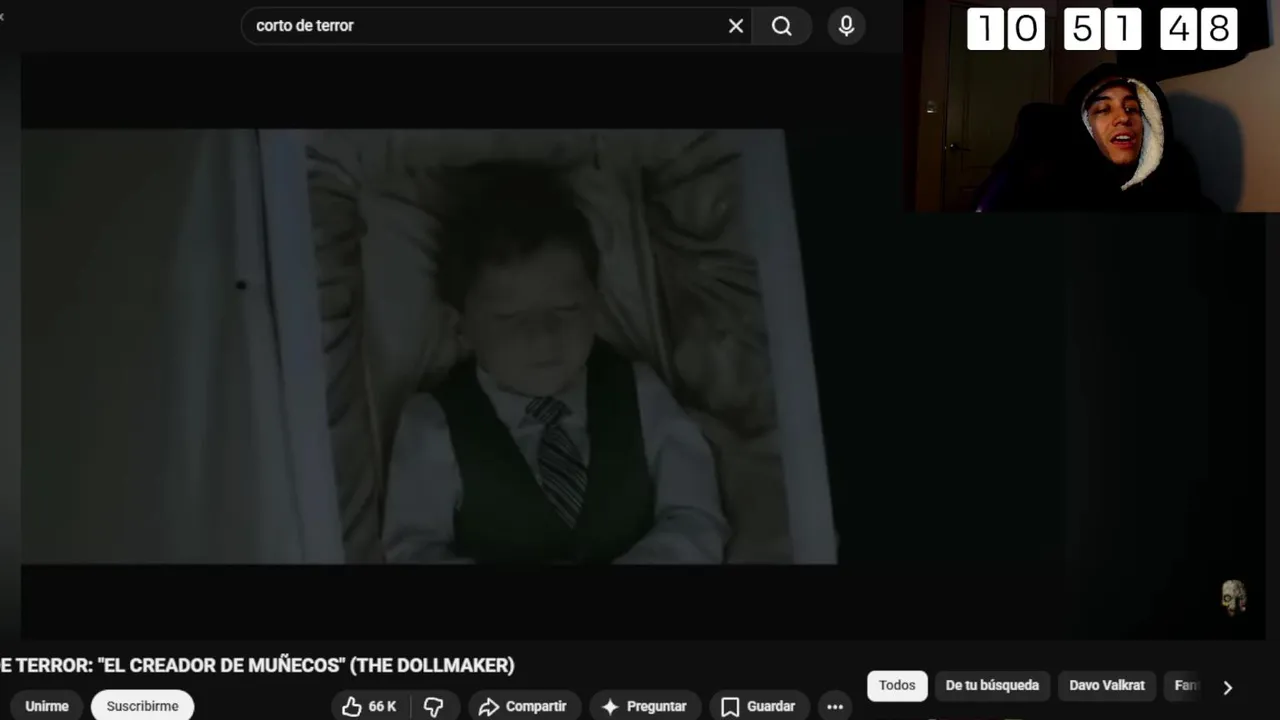Open more actions three-dot menu

click(x=835, y=706)
